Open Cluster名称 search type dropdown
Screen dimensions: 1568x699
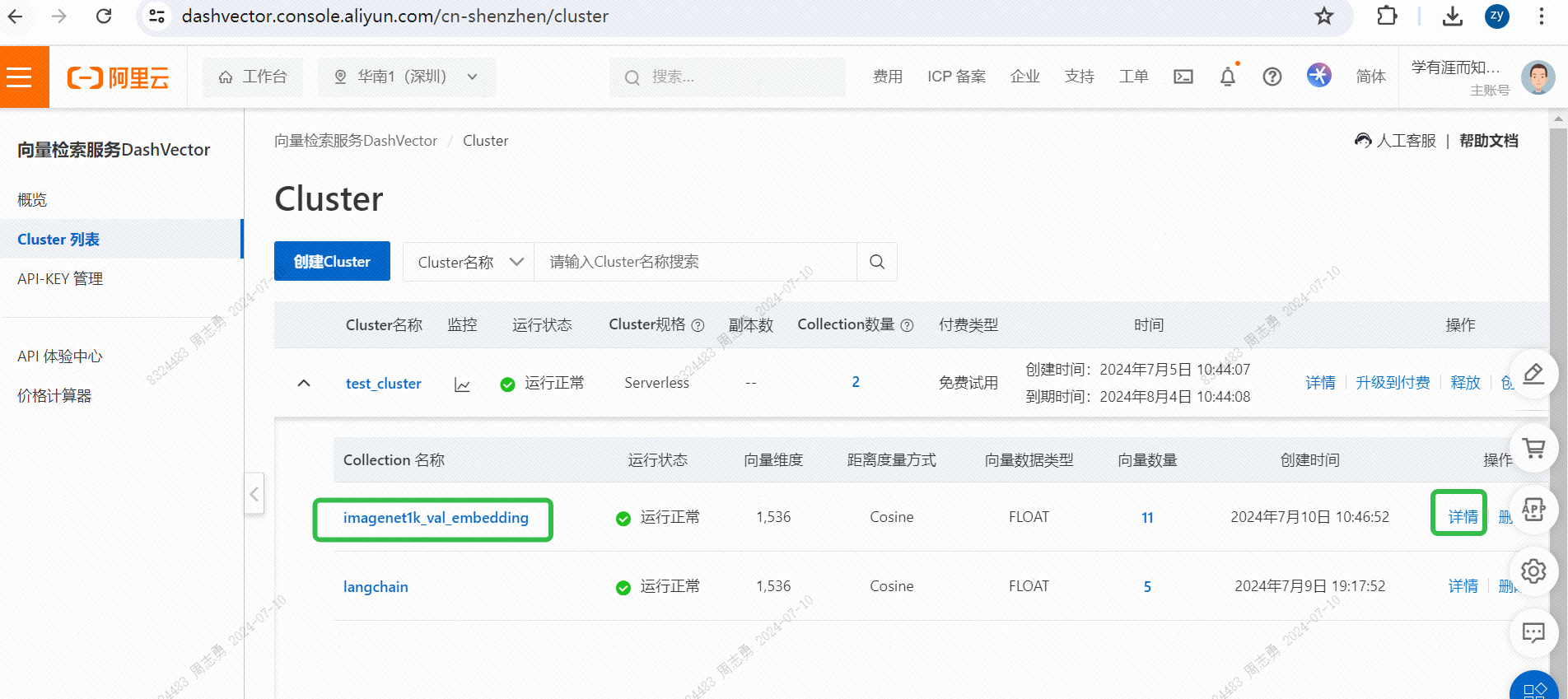(469, 262)
